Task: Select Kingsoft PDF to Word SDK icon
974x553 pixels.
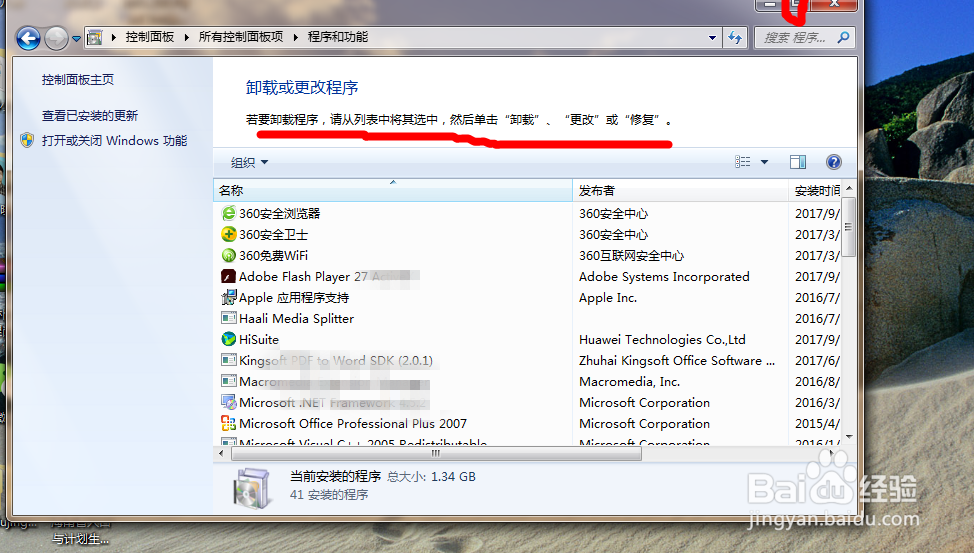Action: 229,360
